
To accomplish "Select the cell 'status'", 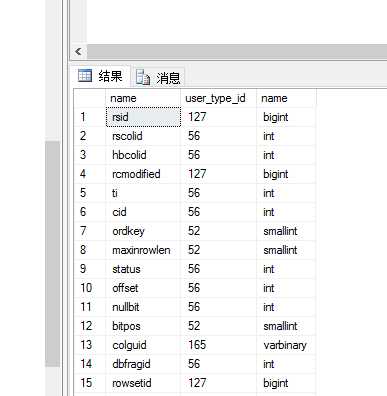I will pos(143,269).
